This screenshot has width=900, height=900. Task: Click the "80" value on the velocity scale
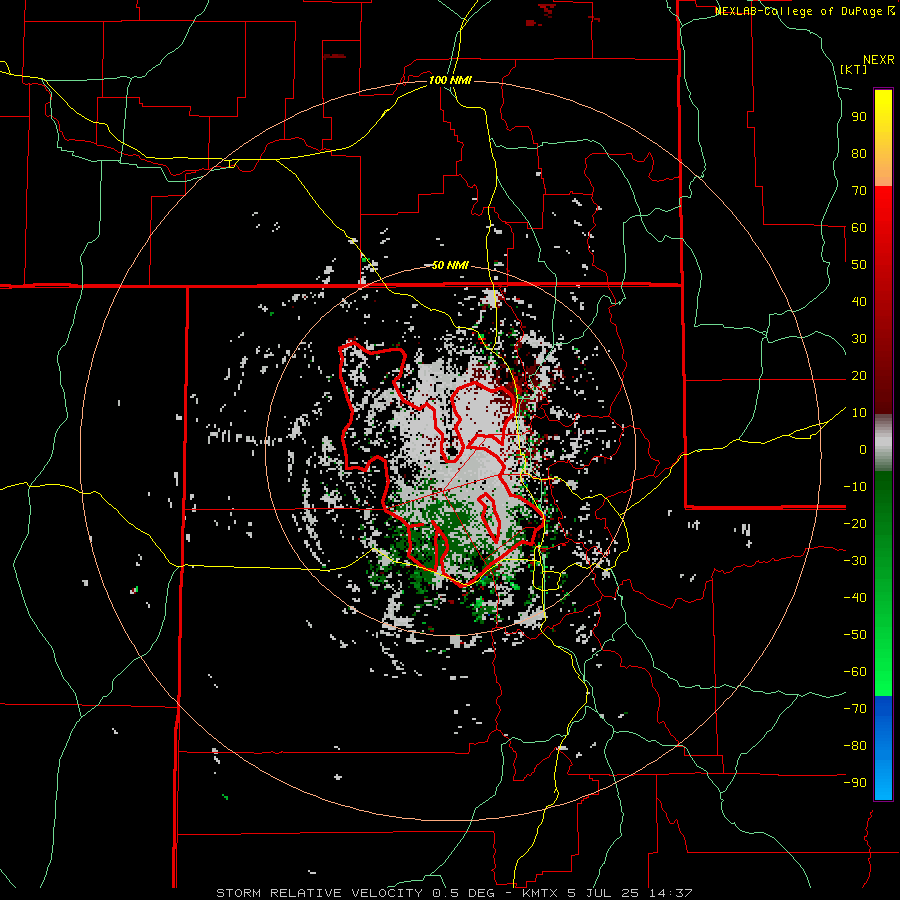pos(859,154)
